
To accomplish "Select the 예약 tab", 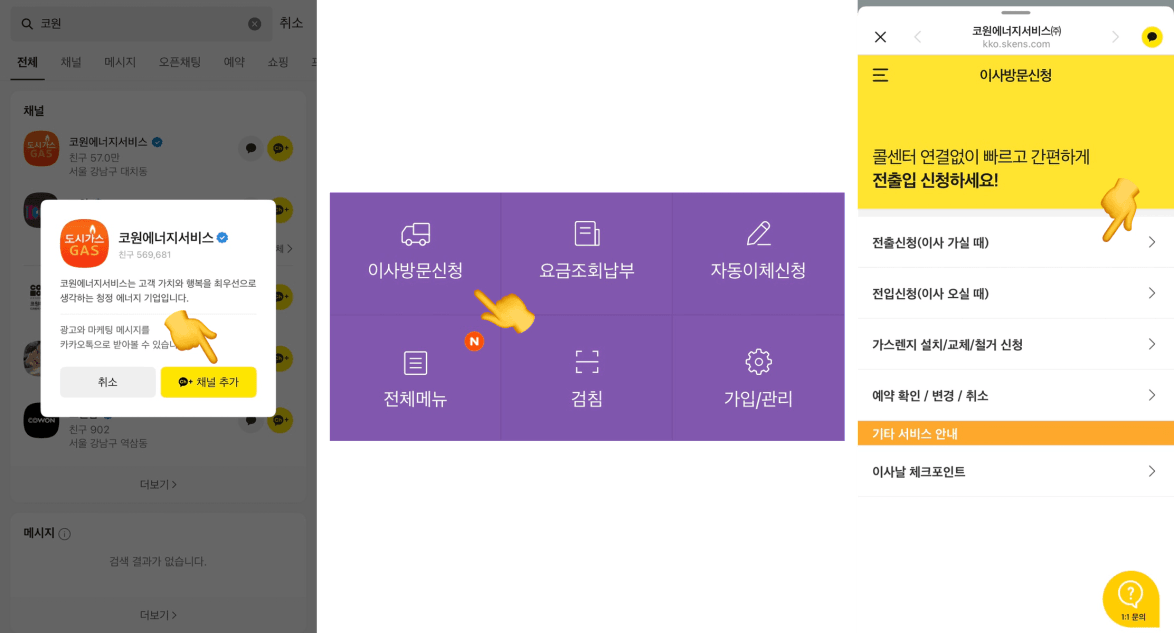I will point(234,62).
